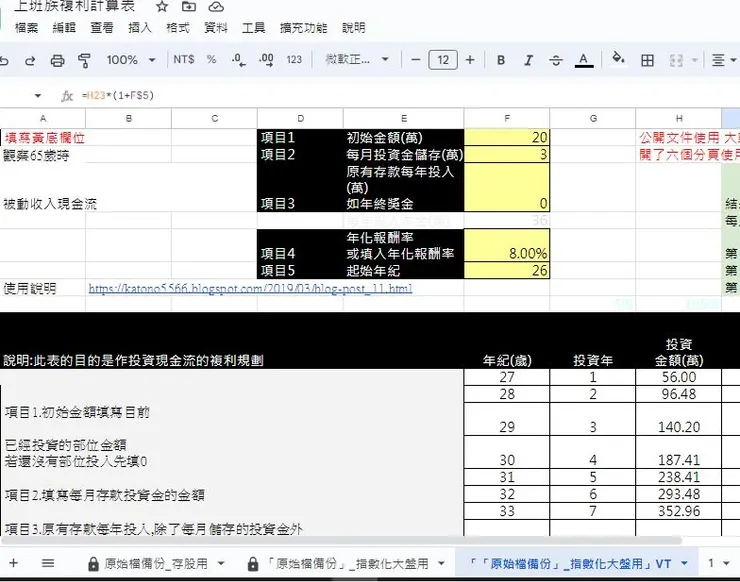Viewport: 740px width, 582px height.
Task: Select the 8.00% annual return cell
Action: coord(507,245)
